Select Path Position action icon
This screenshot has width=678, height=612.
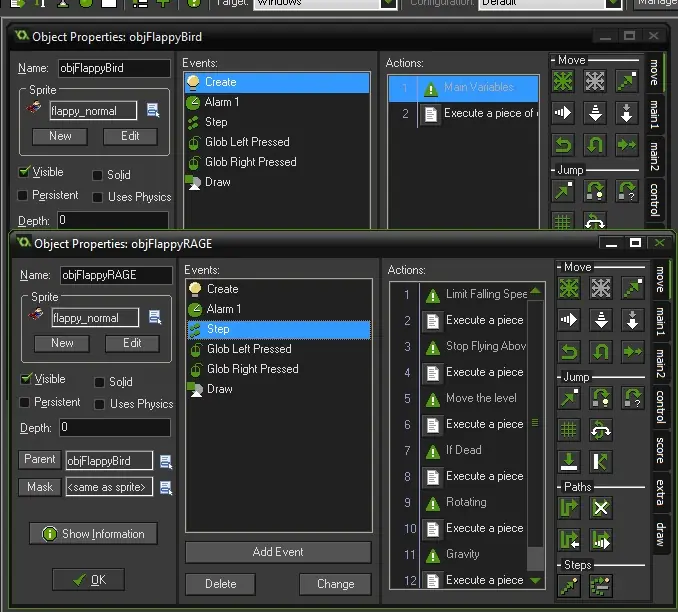click(569, 540)
